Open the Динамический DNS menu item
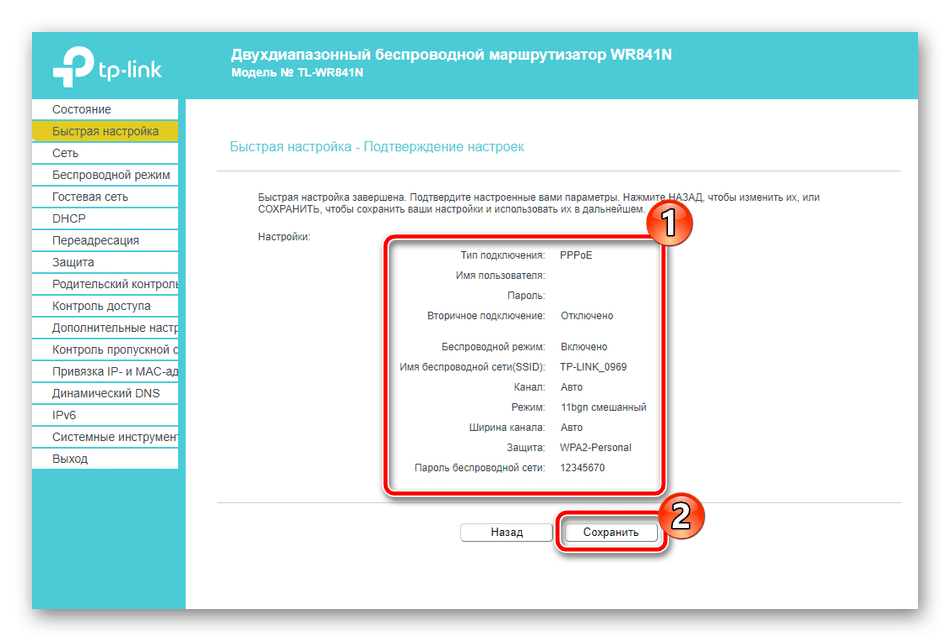 pos(105,394)
